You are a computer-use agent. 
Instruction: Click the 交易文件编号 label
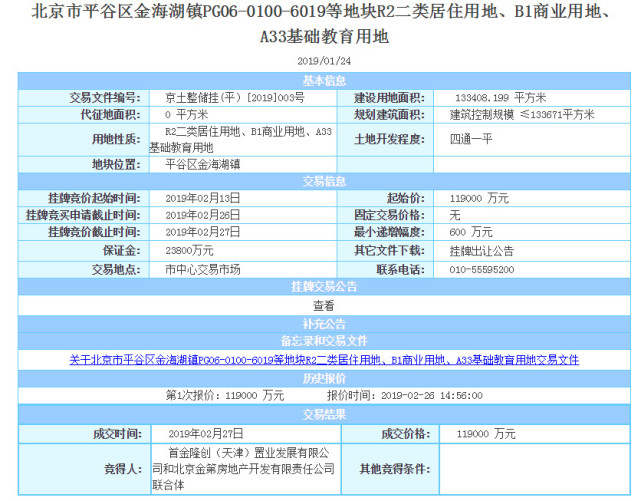tap(105, 98)
